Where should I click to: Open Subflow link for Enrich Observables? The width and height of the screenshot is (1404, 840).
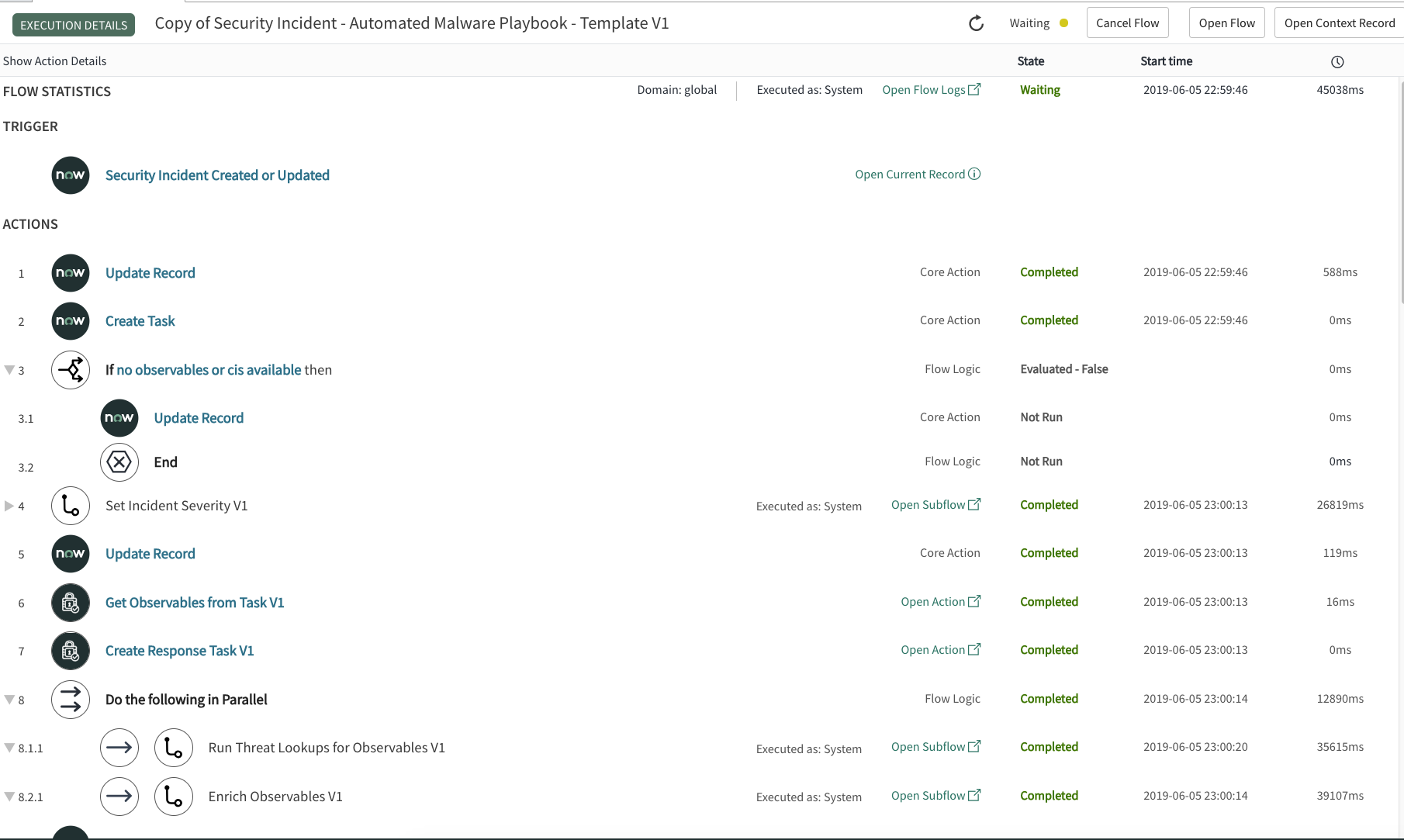tap(936, 796)
